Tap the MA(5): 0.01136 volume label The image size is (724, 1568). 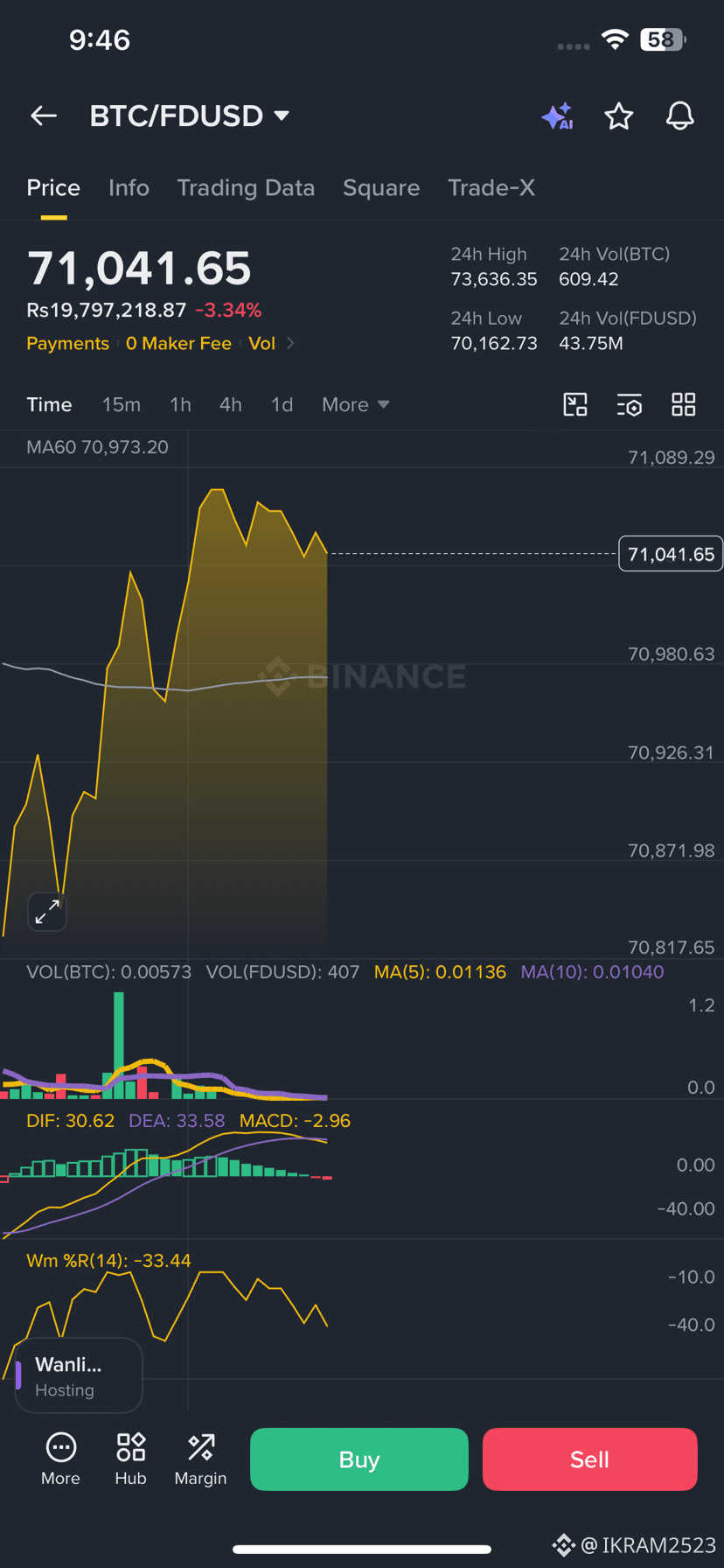pyautogui.click(x=440, y=972)
